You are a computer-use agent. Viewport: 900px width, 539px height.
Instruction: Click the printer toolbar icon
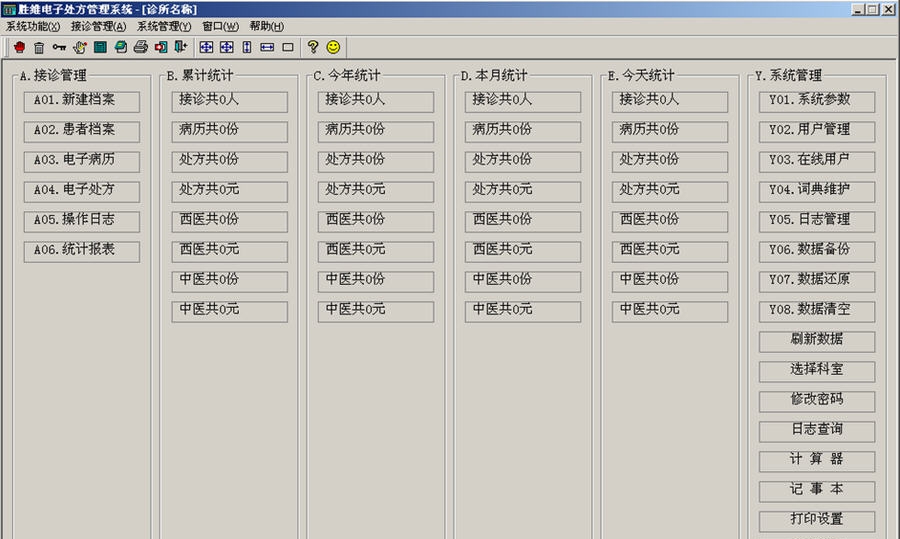point(141,47)
